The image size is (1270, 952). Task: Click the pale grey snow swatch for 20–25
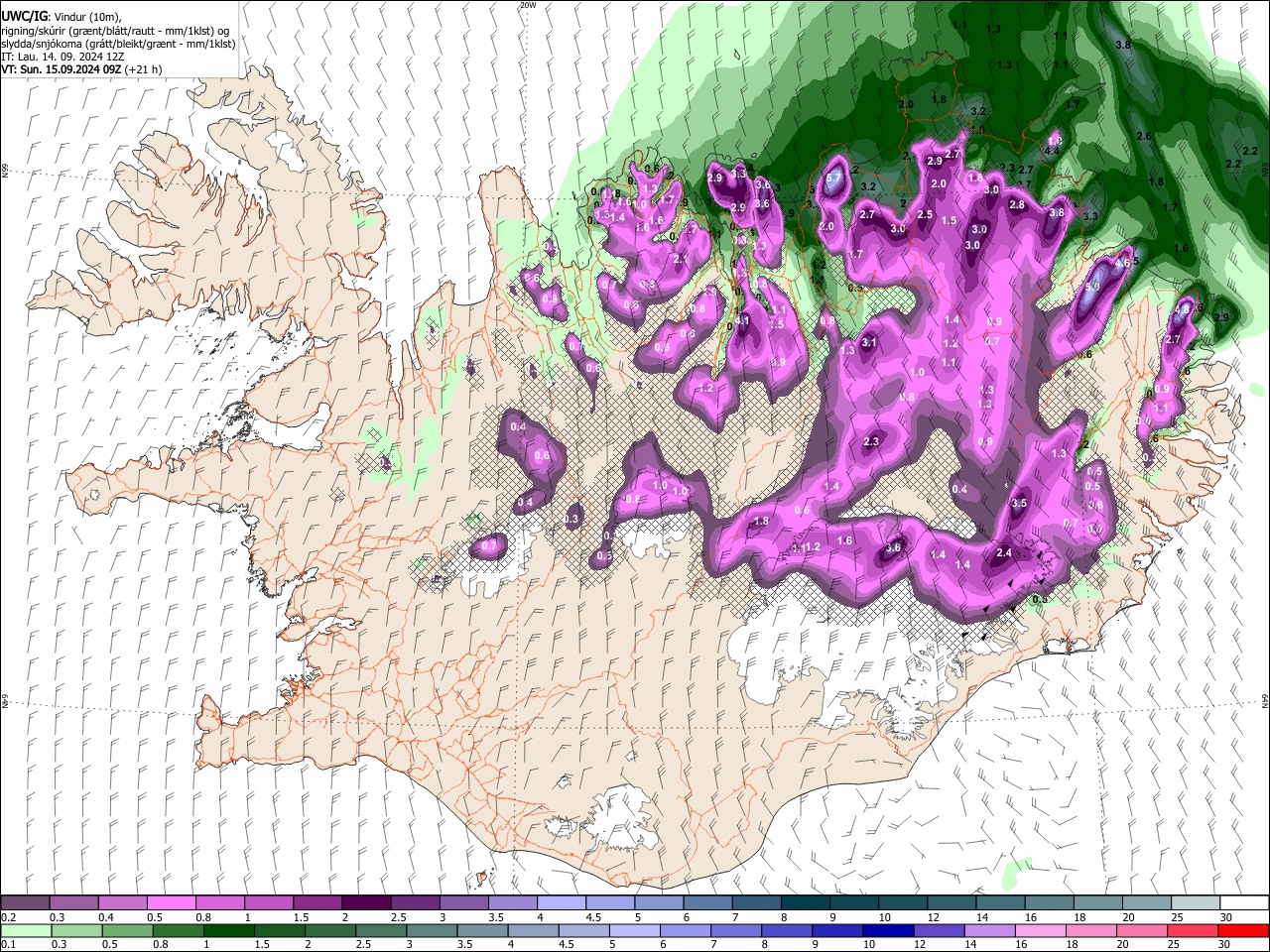(x=1146, y=902)
